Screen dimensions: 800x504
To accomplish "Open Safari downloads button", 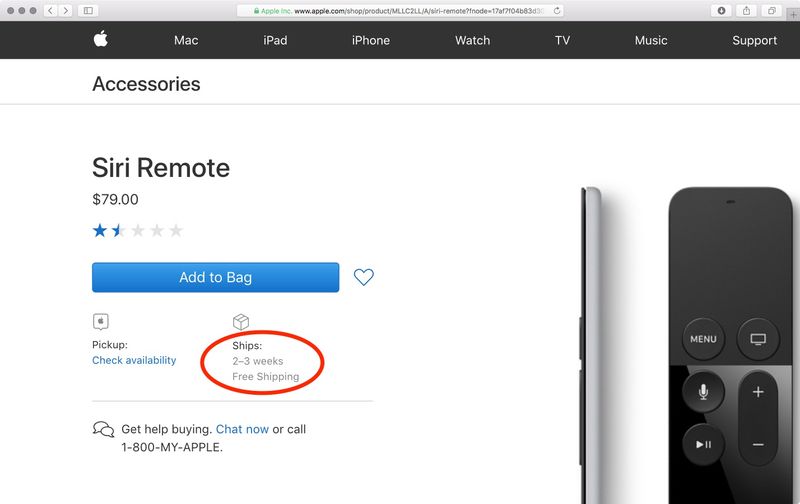I will click(x=721, y=10).
